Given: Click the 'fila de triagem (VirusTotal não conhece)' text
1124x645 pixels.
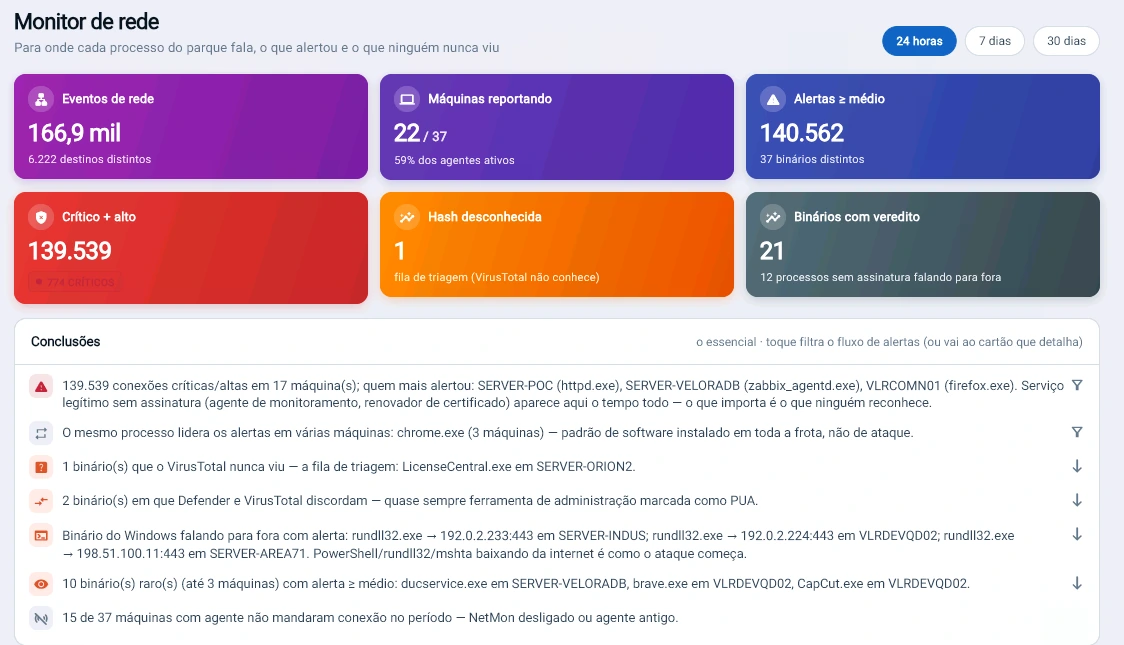Looking at the screenshot, I should 497,277.
